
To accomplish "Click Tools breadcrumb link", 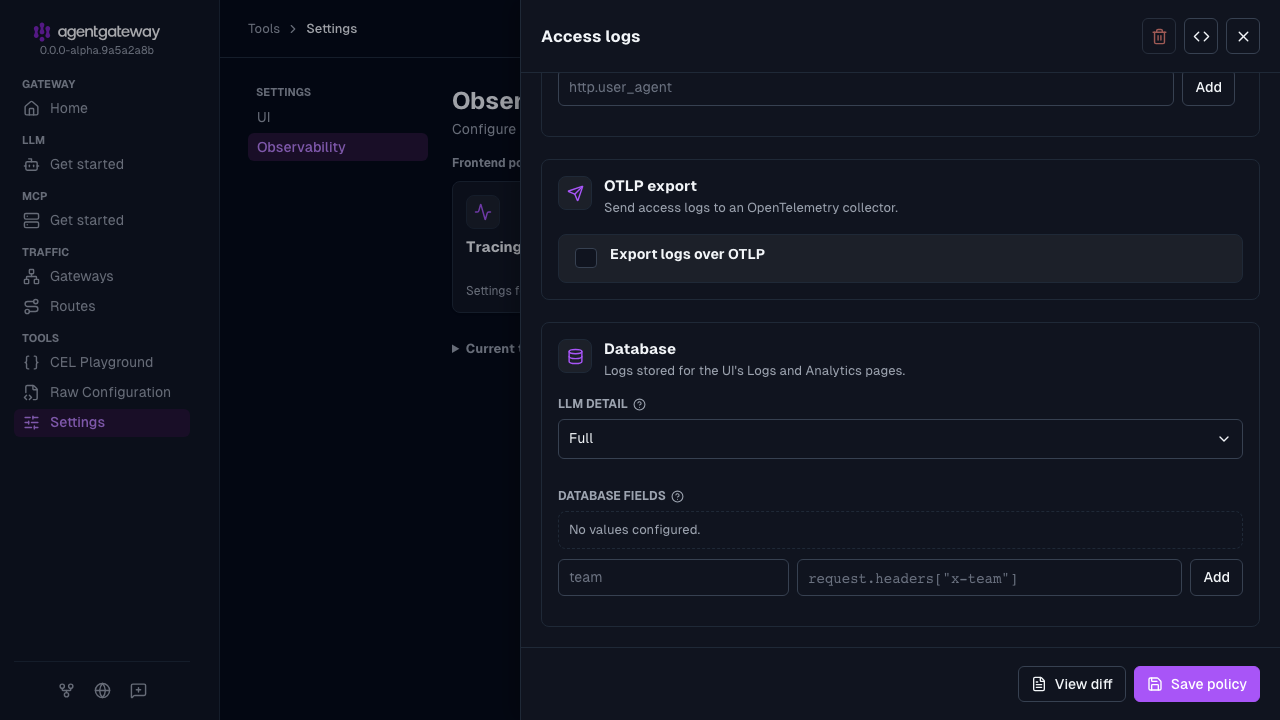I will 264,29.
